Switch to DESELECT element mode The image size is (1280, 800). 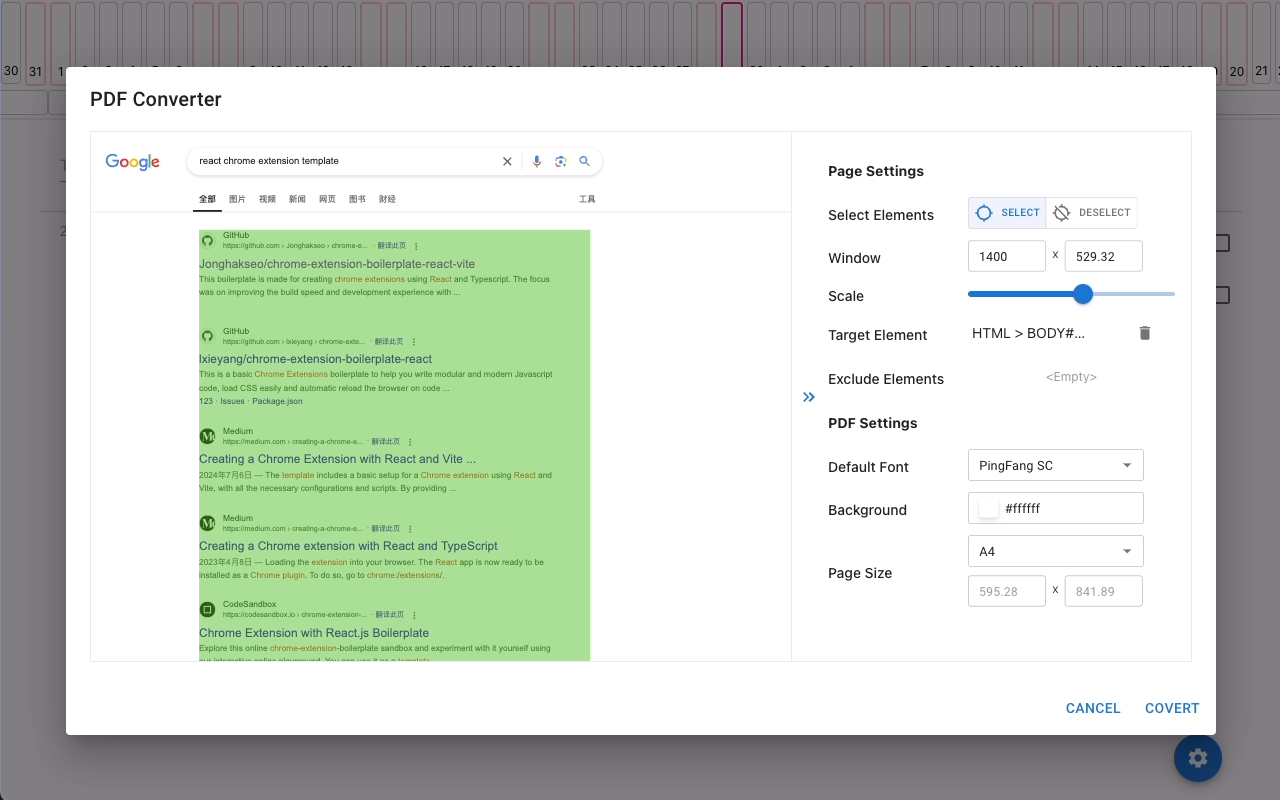pos(1091,213)
